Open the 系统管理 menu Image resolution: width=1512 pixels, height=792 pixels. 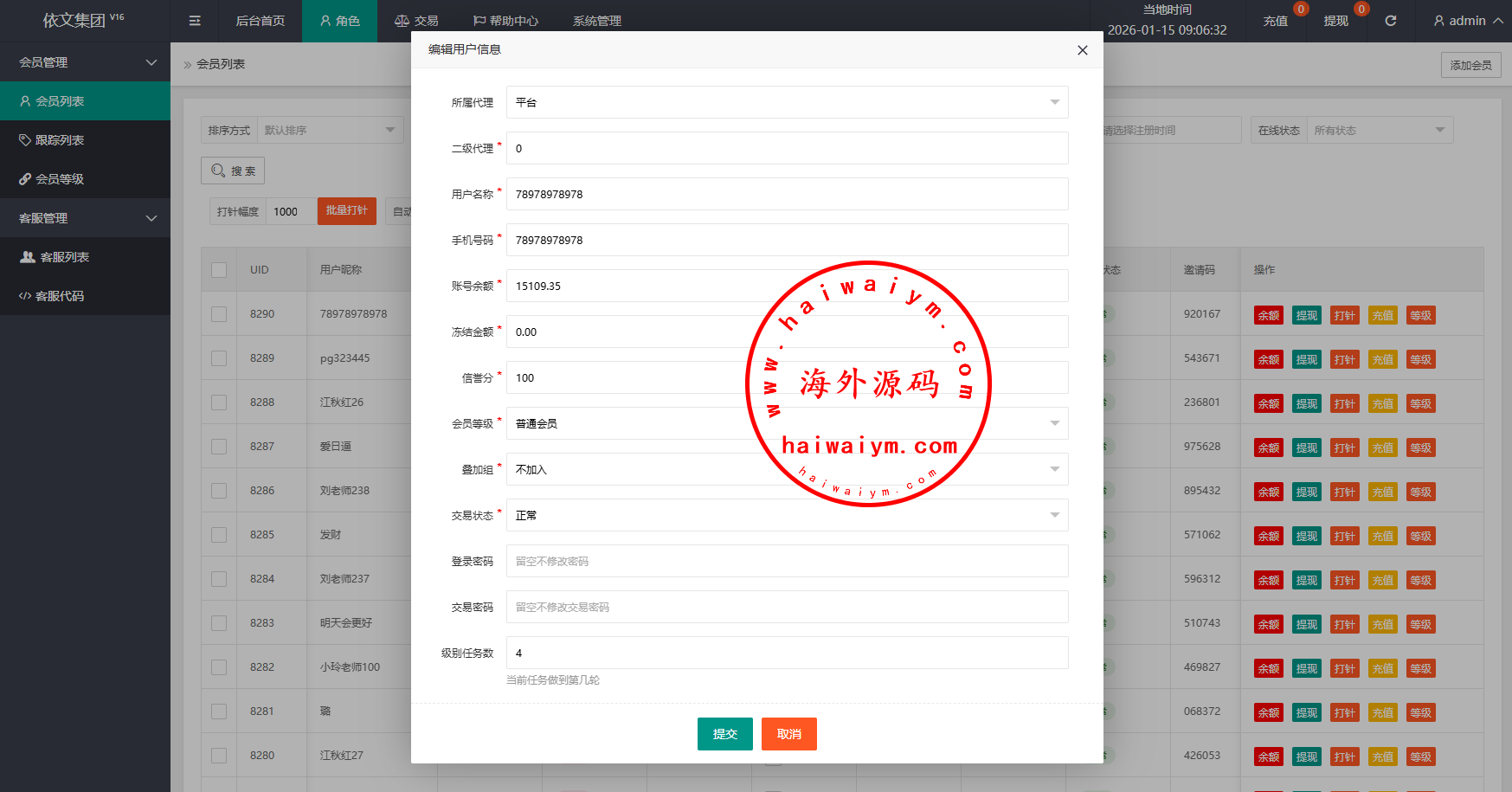click(x=596, y=21)
